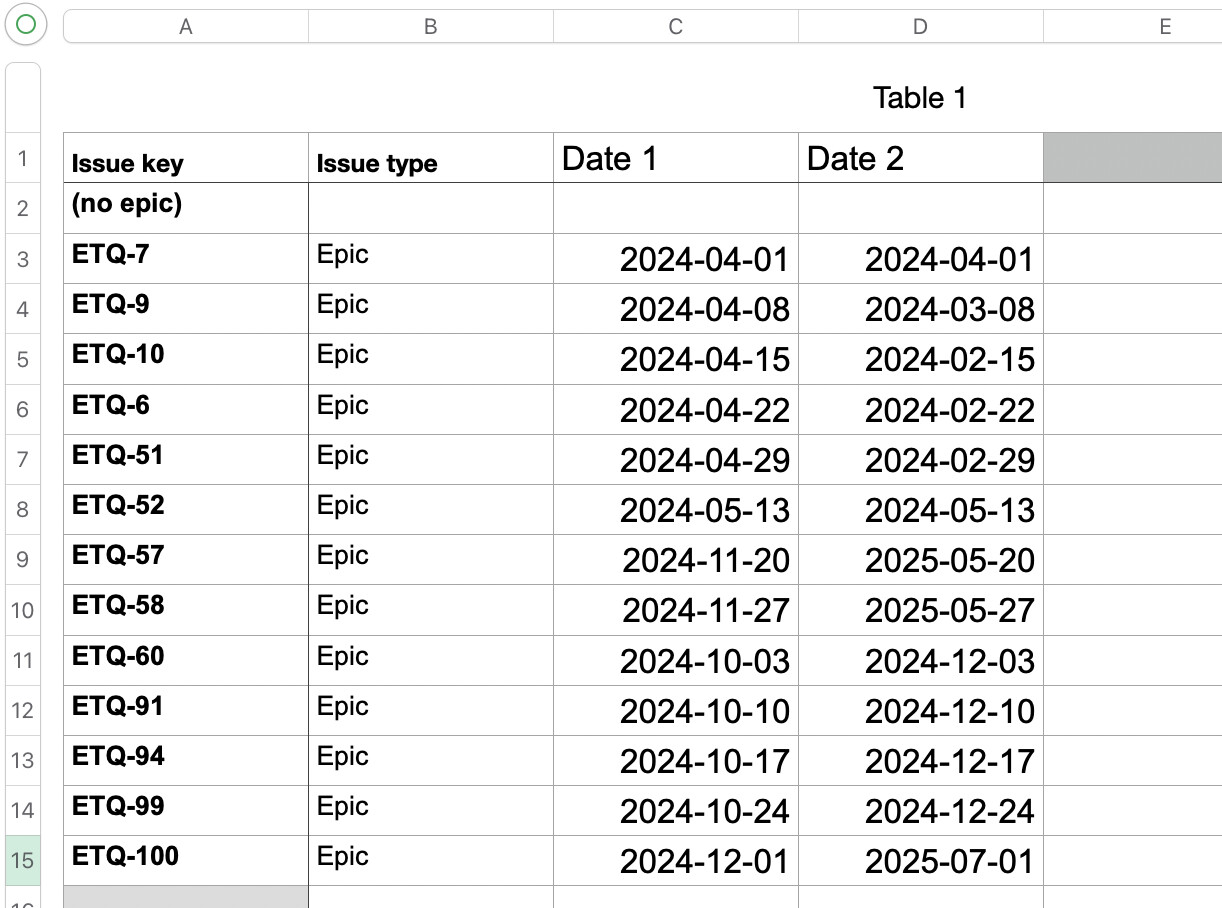The width and height of the screenshot is (1222, 908).
Task: Select row 15 header
Action: pos(23,860)
